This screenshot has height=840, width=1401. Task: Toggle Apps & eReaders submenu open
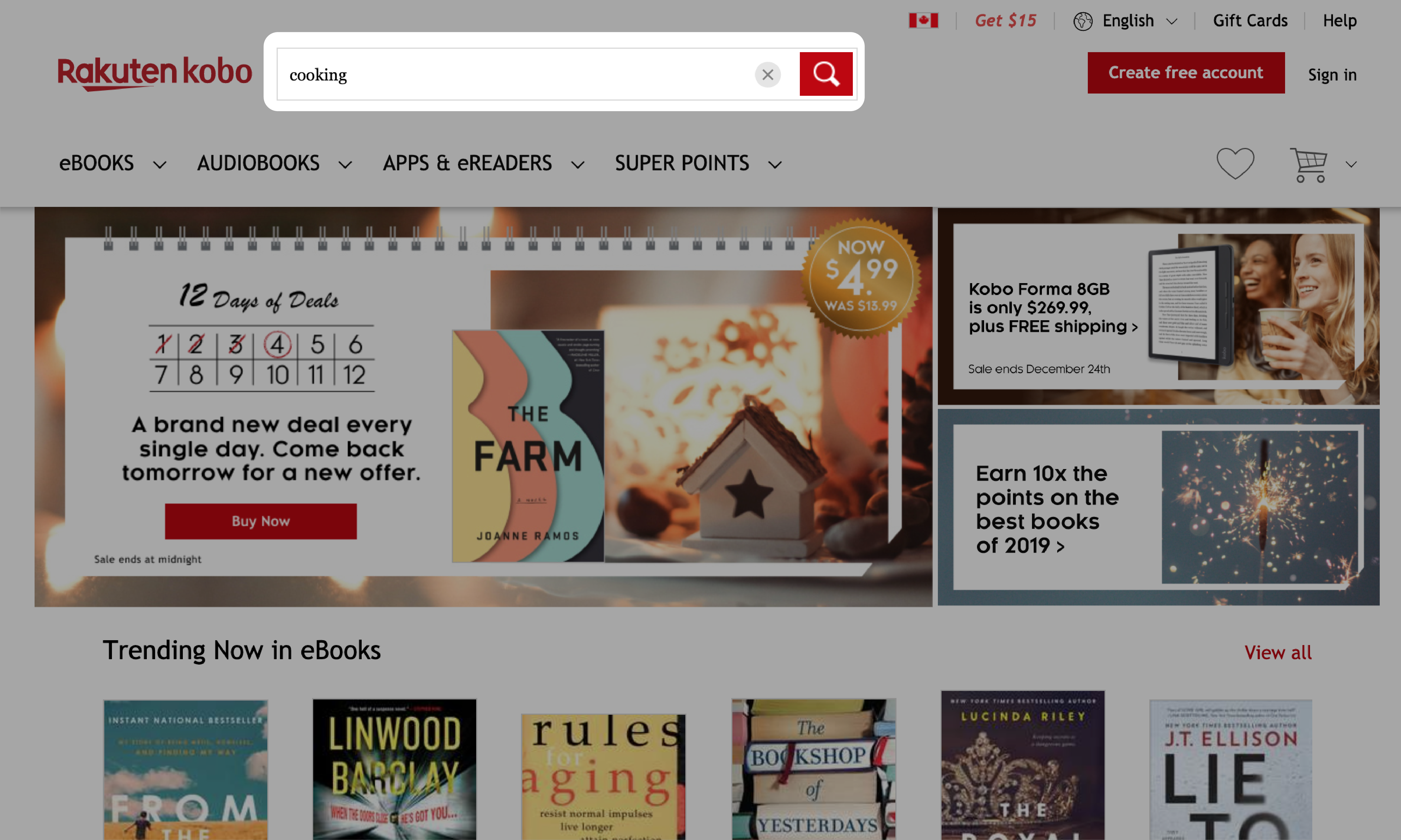click(578, 163)
